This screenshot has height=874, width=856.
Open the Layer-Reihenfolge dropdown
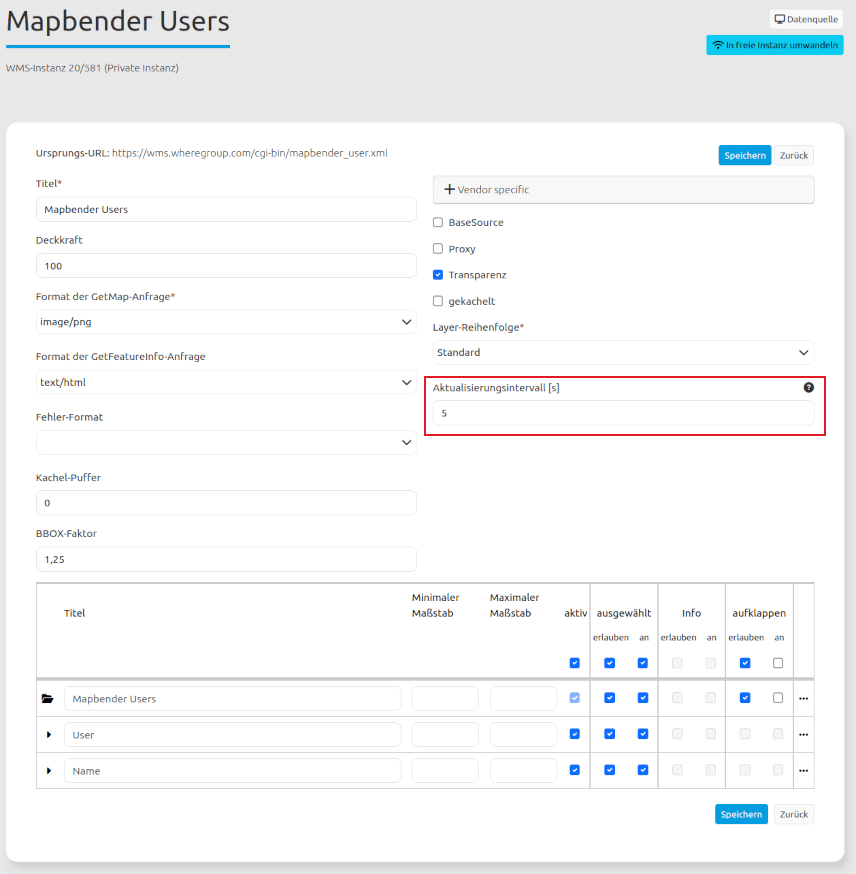[623, 353]
